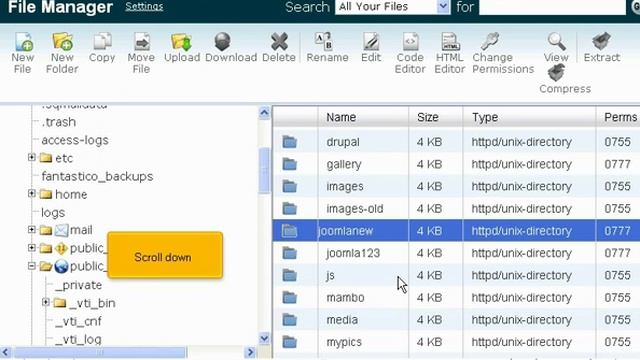Viewport: 640px width, 360px height.
Task: Expand the mail tree node
Action: coord(32,230)
